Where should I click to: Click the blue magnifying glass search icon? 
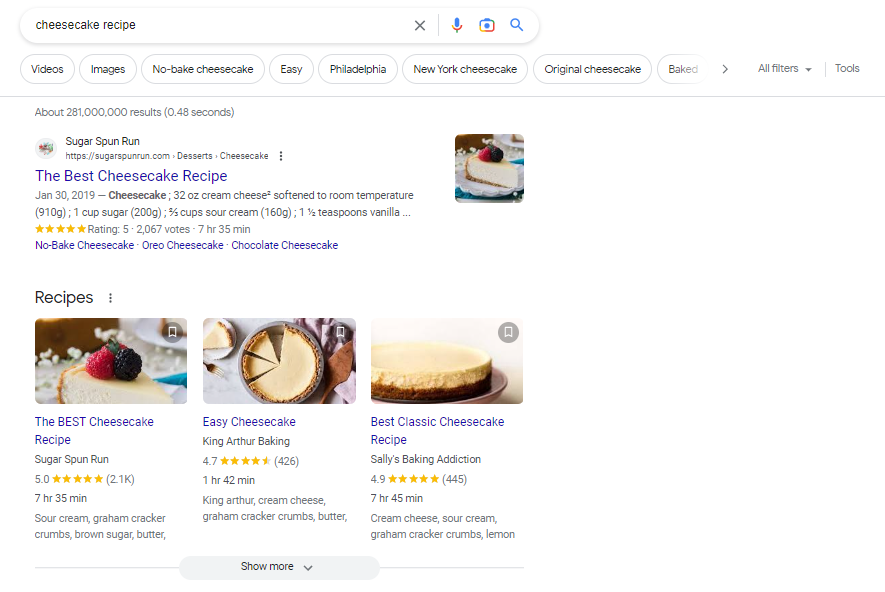click(516, 25)
